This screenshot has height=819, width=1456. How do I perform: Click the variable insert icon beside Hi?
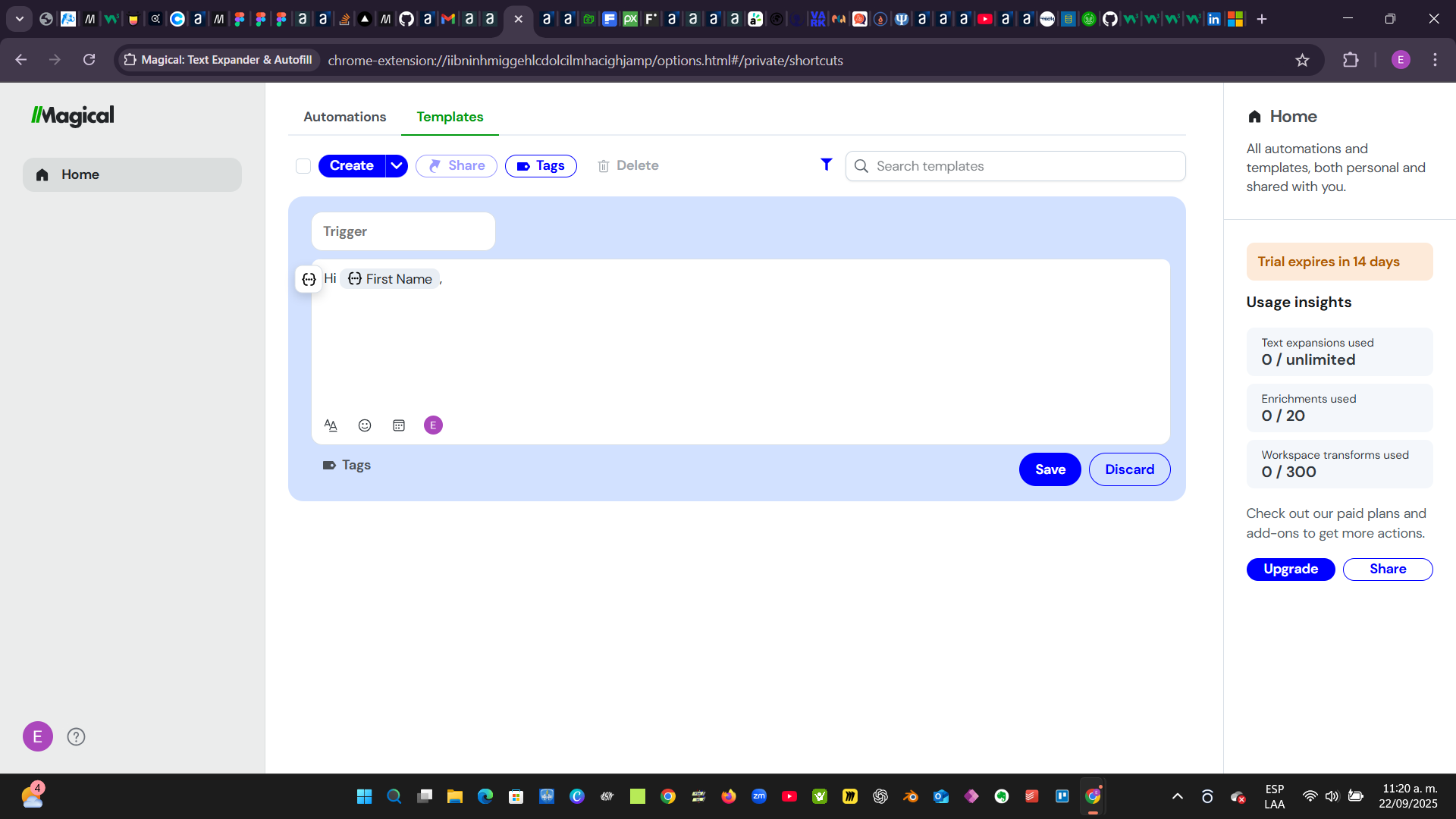pyautogui.click(x=309, y=280)
